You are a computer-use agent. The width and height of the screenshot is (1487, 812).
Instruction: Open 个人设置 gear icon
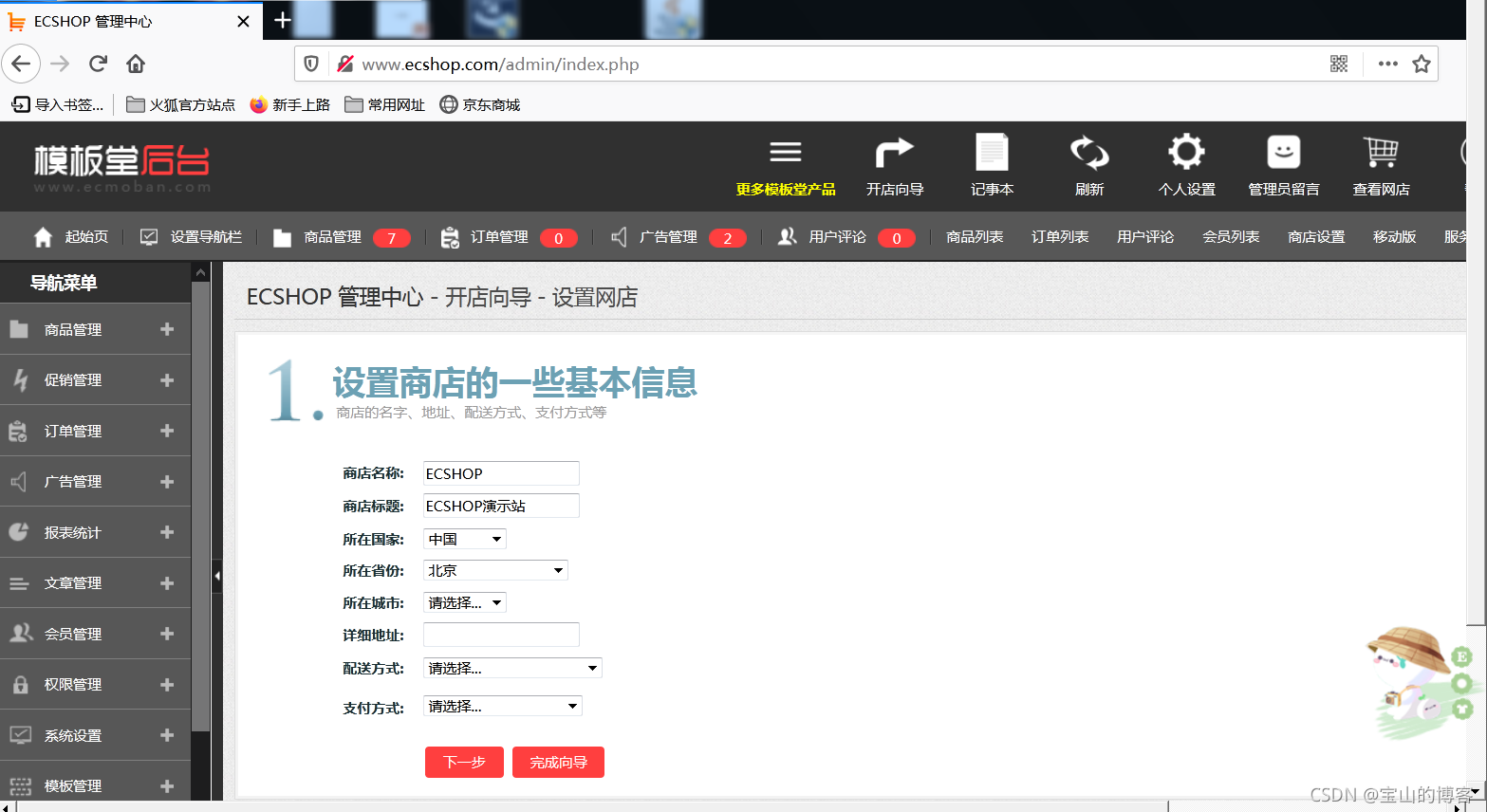tap(1186, 153)
